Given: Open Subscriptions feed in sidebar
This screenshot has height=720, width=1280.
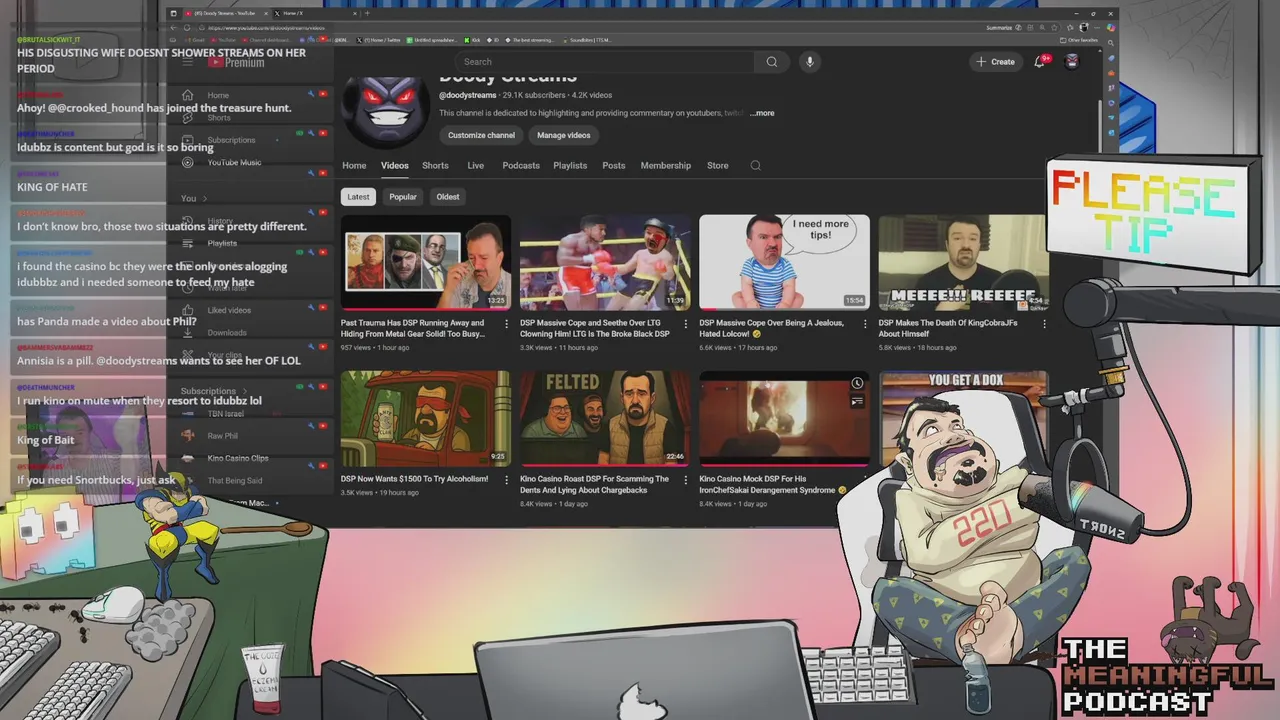Looking at the screenshot, I should (x=232, y=140).
